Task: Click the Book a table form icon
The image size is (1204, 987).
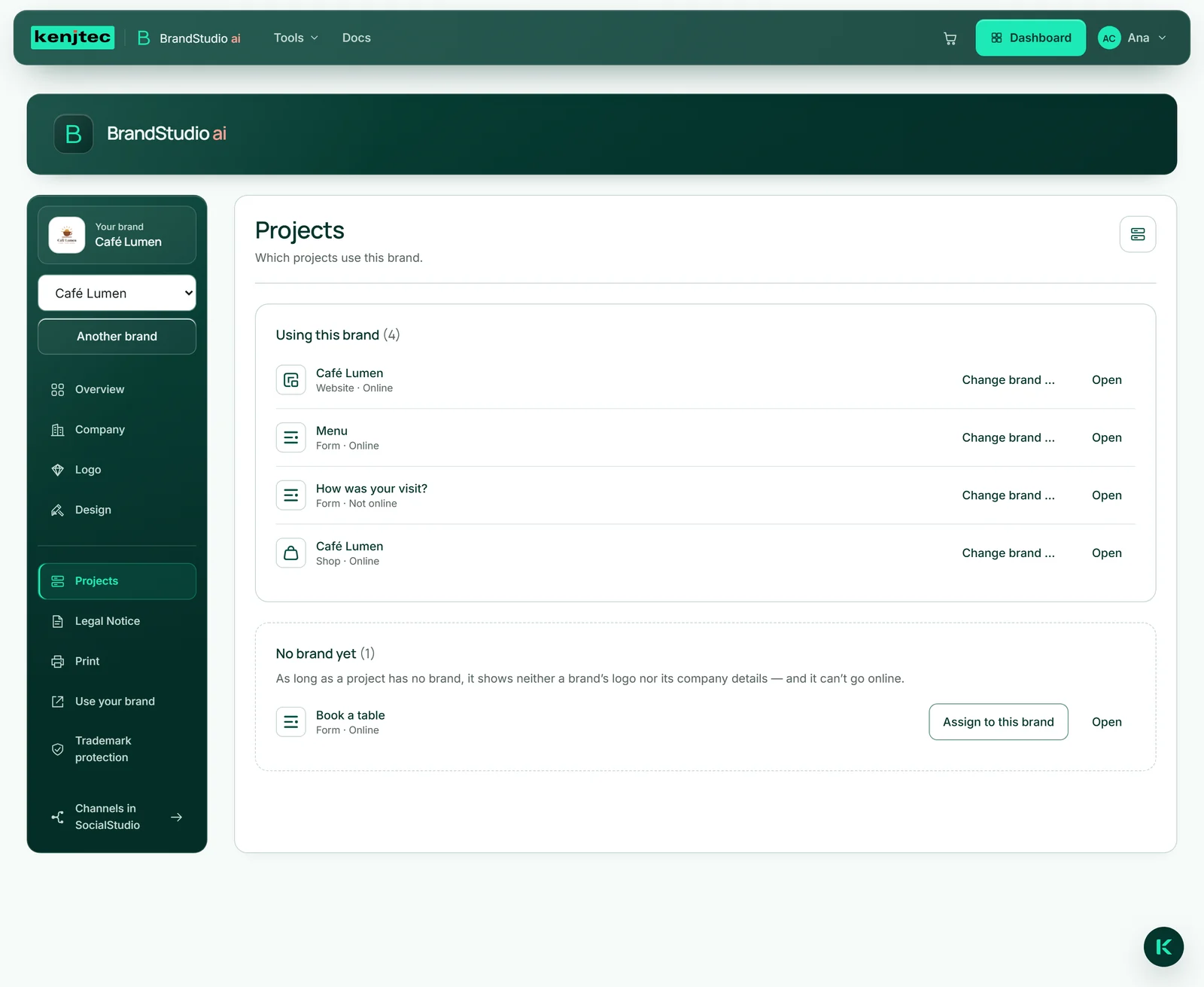Action: (290, 722)
